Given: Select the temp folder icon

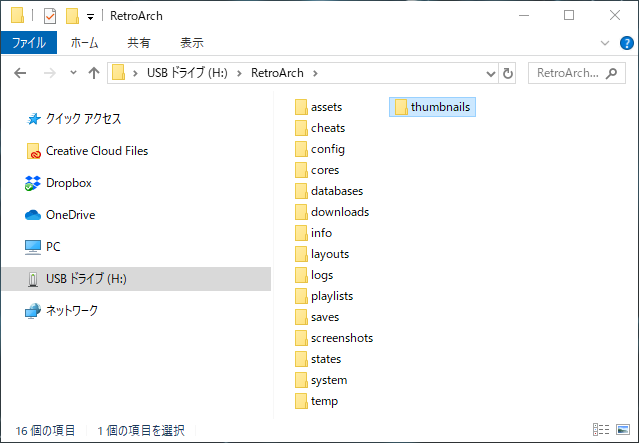Looking at the screenshot, I should click(301, 401).
